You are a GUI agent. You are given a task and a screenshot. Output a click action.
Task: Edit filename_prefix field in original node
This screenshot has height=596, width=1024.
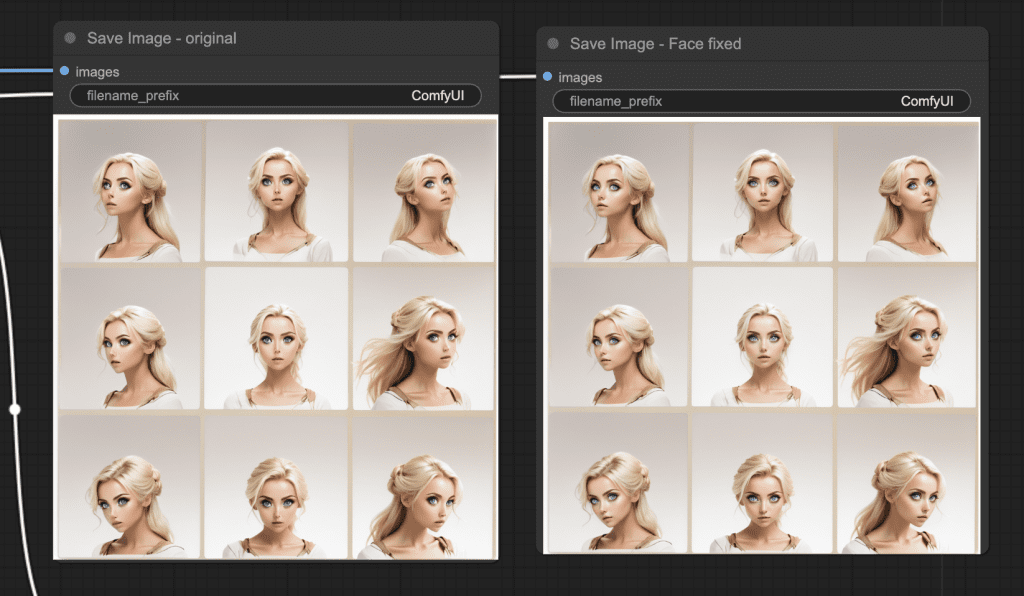click(276, 95)
